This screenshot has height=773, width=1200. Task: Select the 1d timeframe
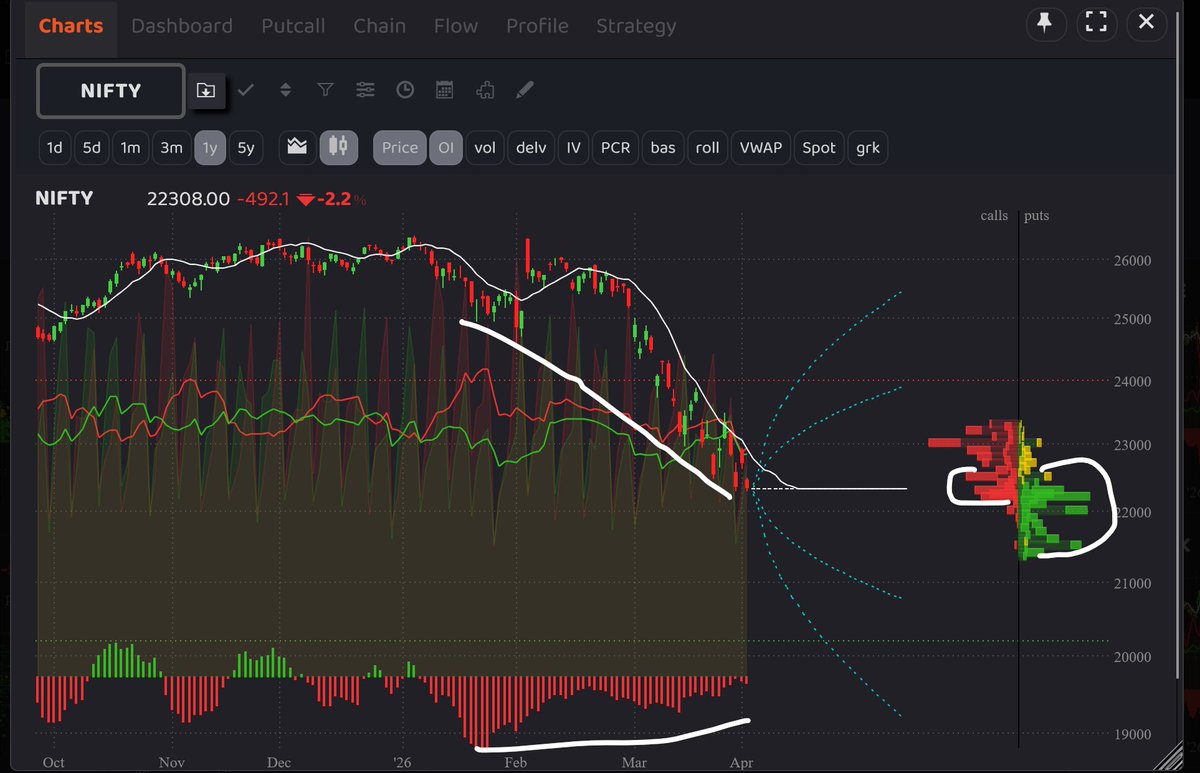pos(54,148)
